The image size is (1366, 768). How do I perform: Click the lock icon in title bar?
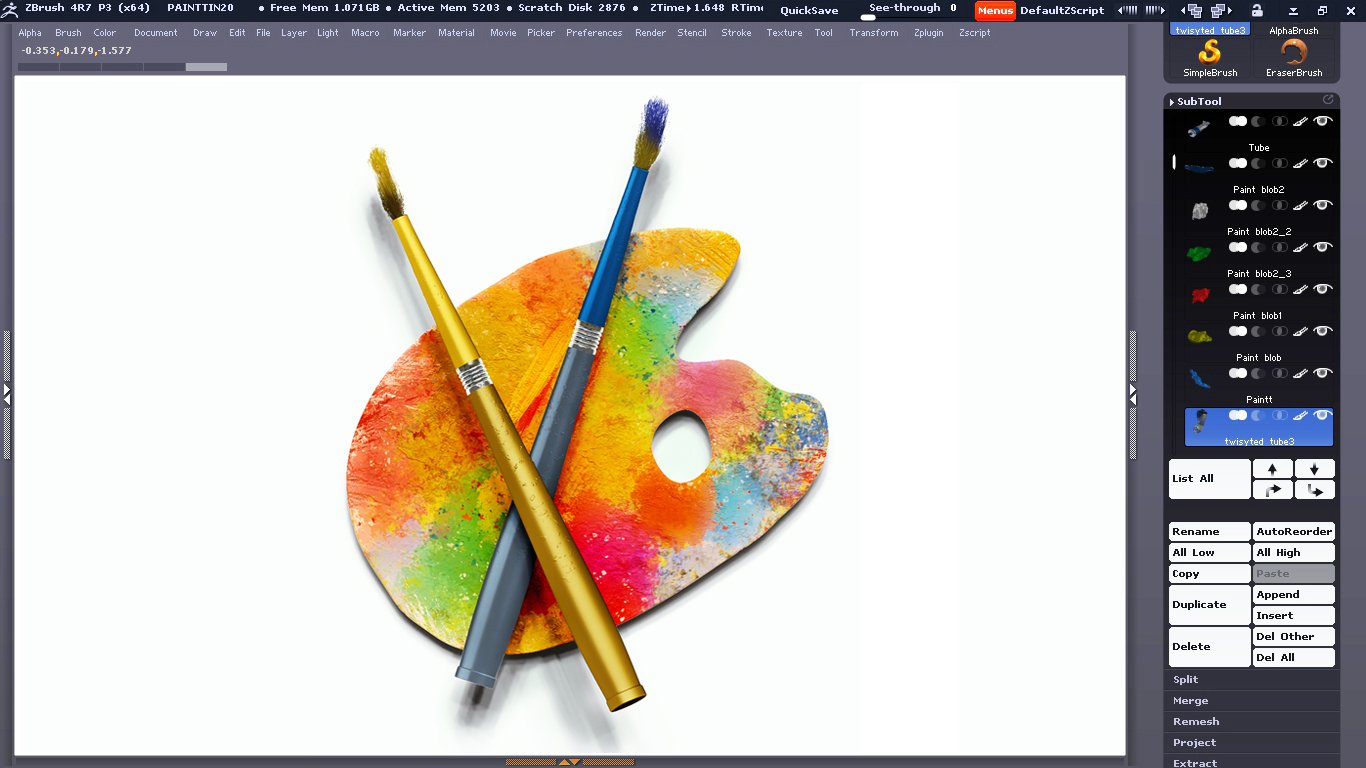(x=1257, y=10)
